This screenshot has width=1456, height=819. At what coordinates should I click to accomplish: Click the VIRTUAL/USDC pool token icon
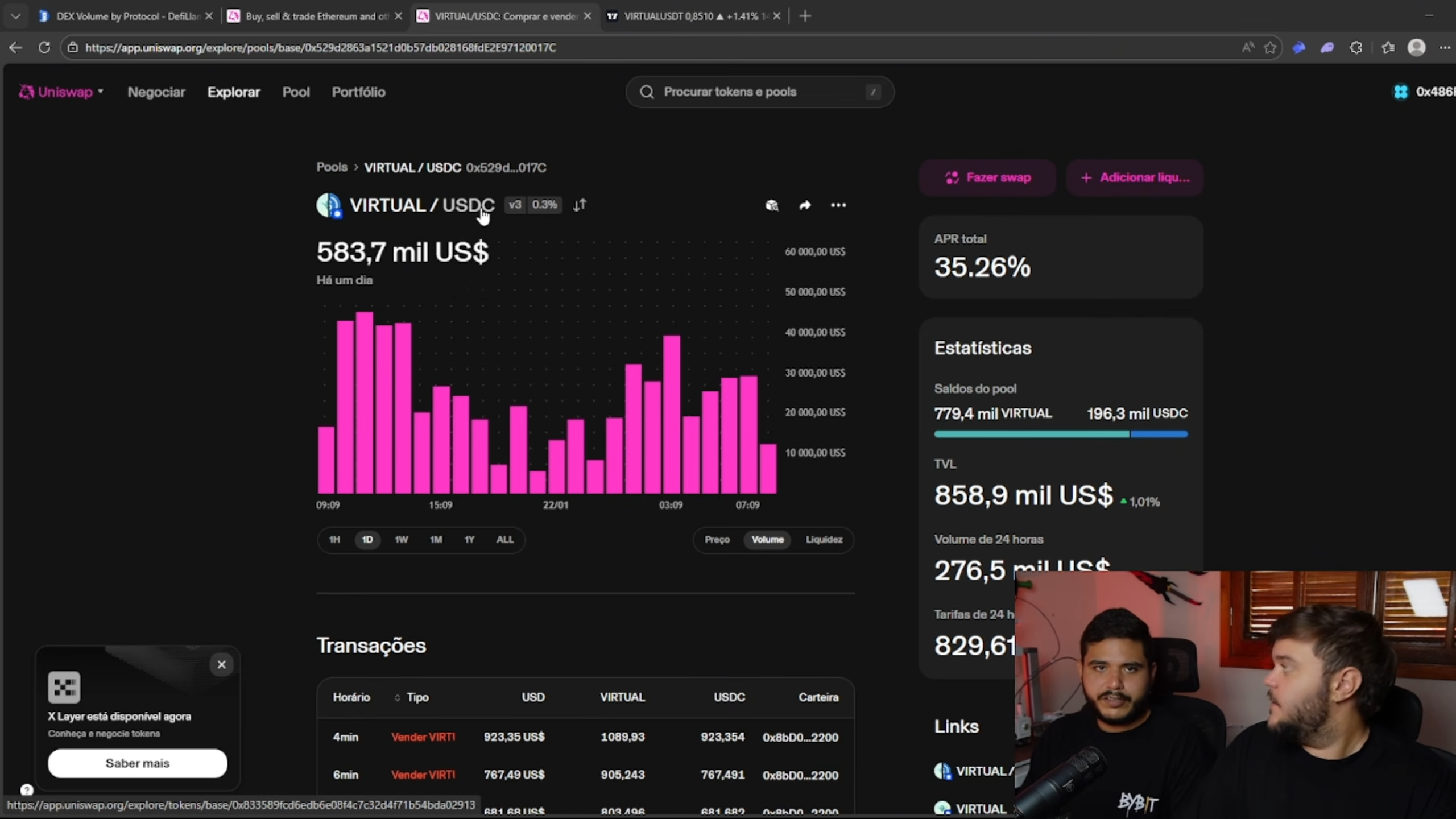[329, 205]
